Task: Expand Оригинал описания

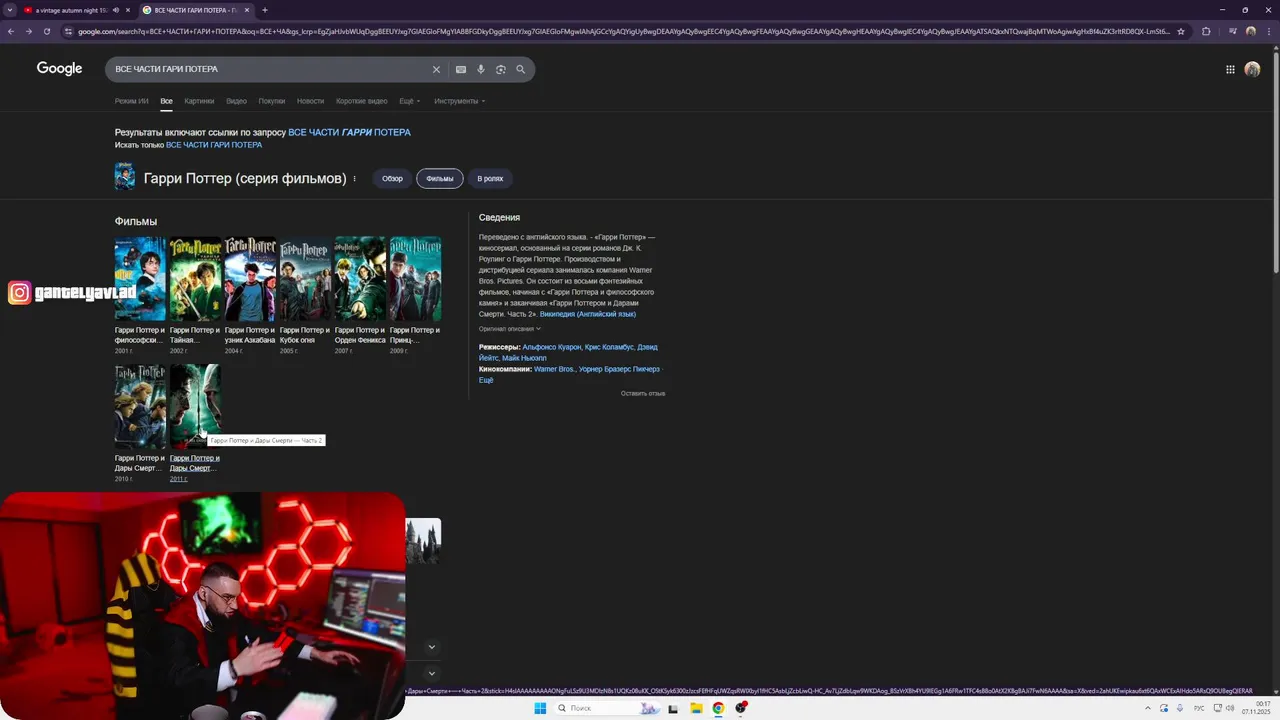Action: click(x=509, y=329)
